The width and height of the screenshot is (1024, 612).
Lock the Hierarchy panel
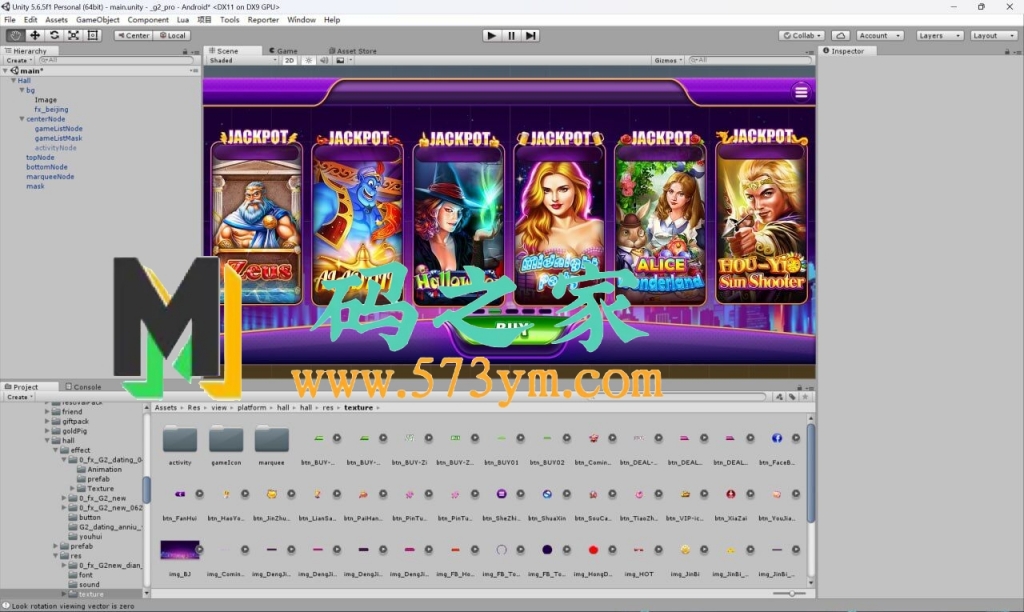pos(185,51)
